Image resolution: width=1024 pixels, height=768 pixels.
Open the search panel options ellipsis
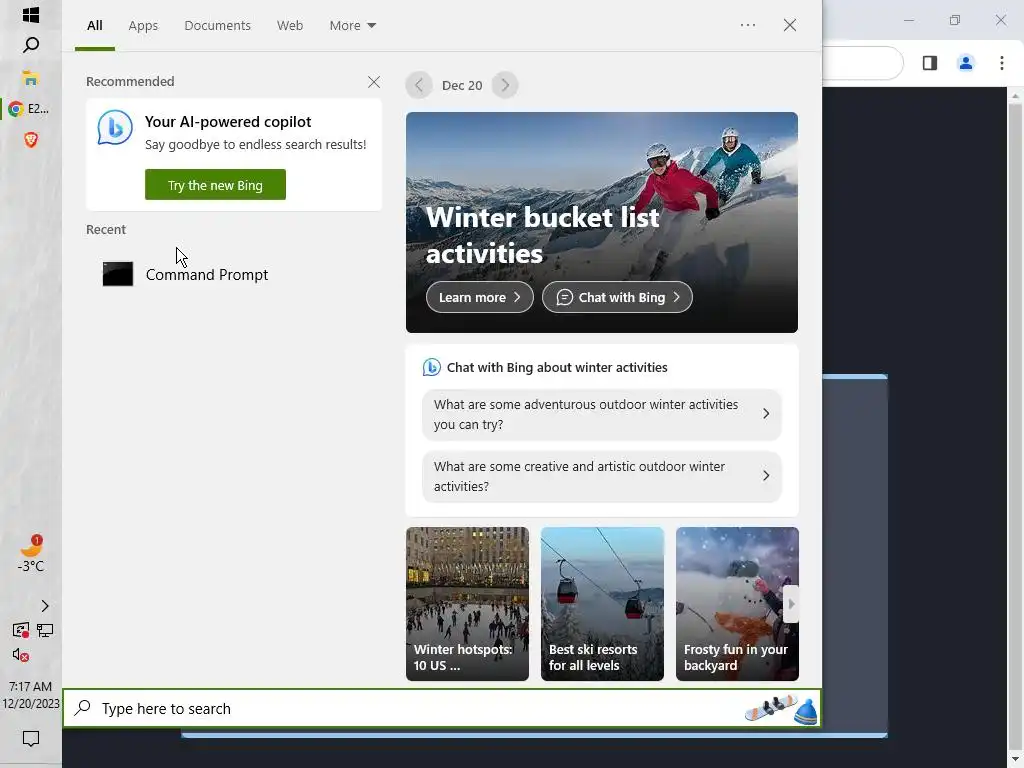click(748, 25)
